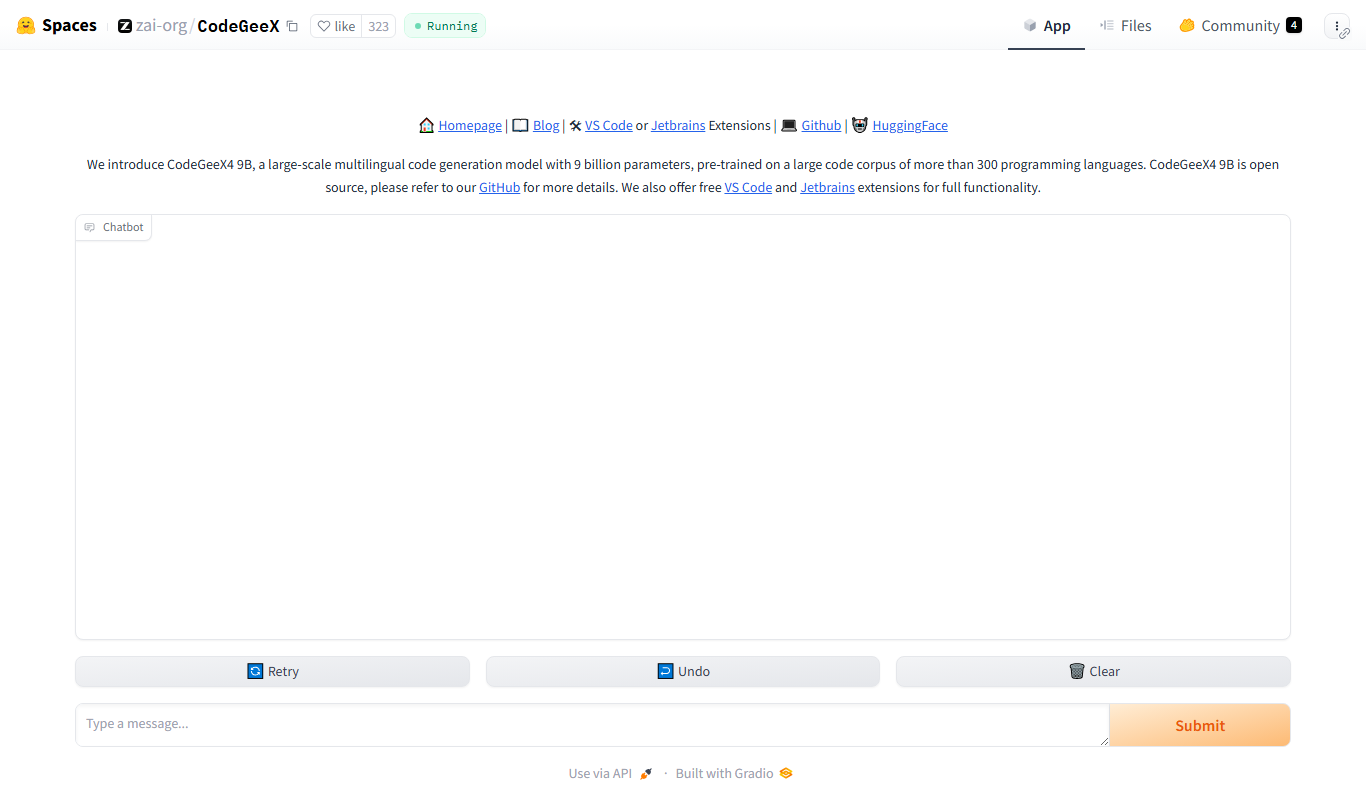Viewport: 1366px width, 800px height.
Task: Click the Undo button
Action: [x=683, y=671]
